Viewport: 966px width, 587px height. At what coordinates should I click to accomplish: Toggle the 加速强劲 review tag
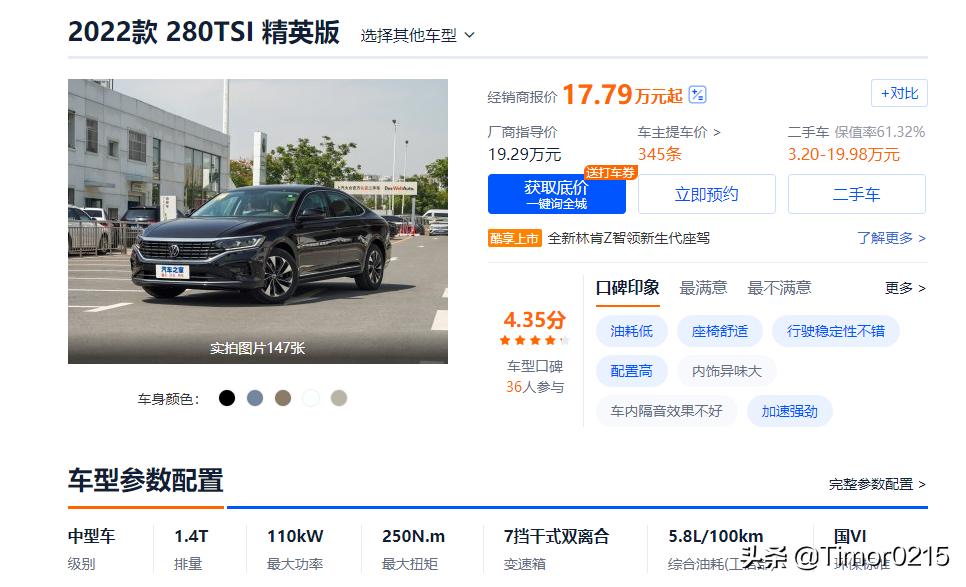(790, 411)
